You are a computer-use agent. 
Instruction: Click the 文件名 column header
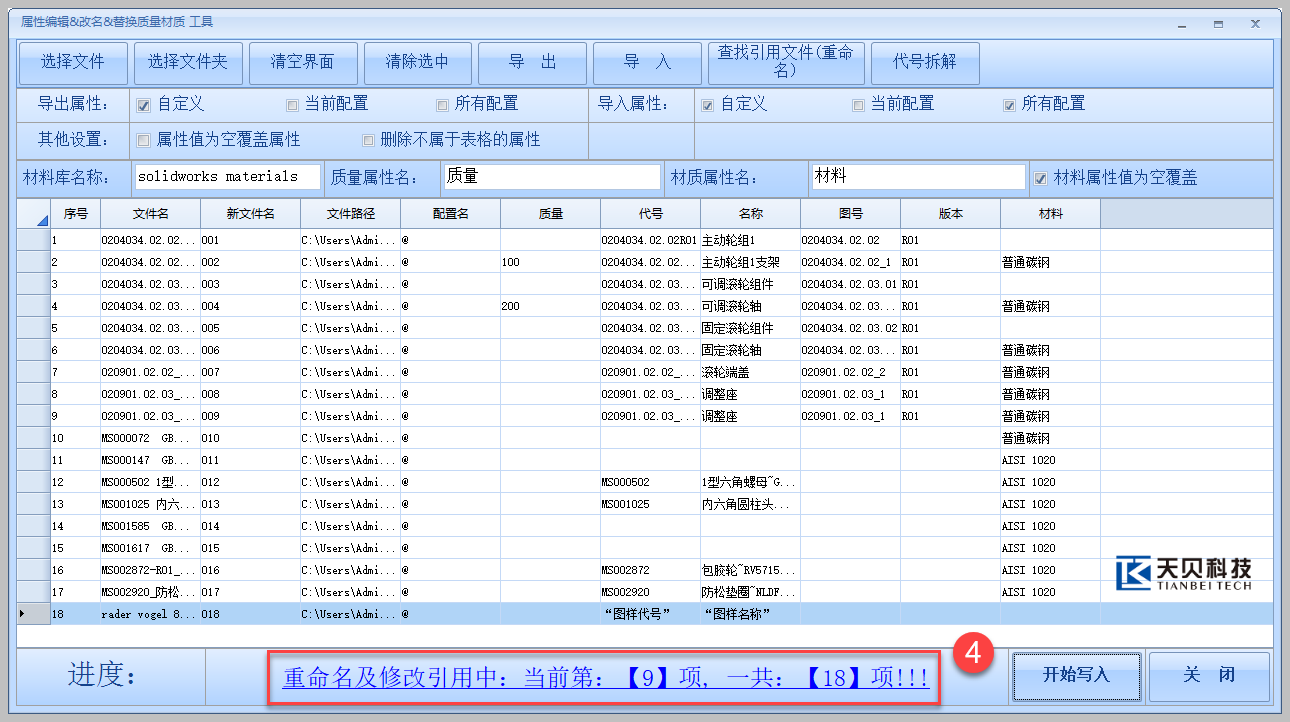[150, 214]
